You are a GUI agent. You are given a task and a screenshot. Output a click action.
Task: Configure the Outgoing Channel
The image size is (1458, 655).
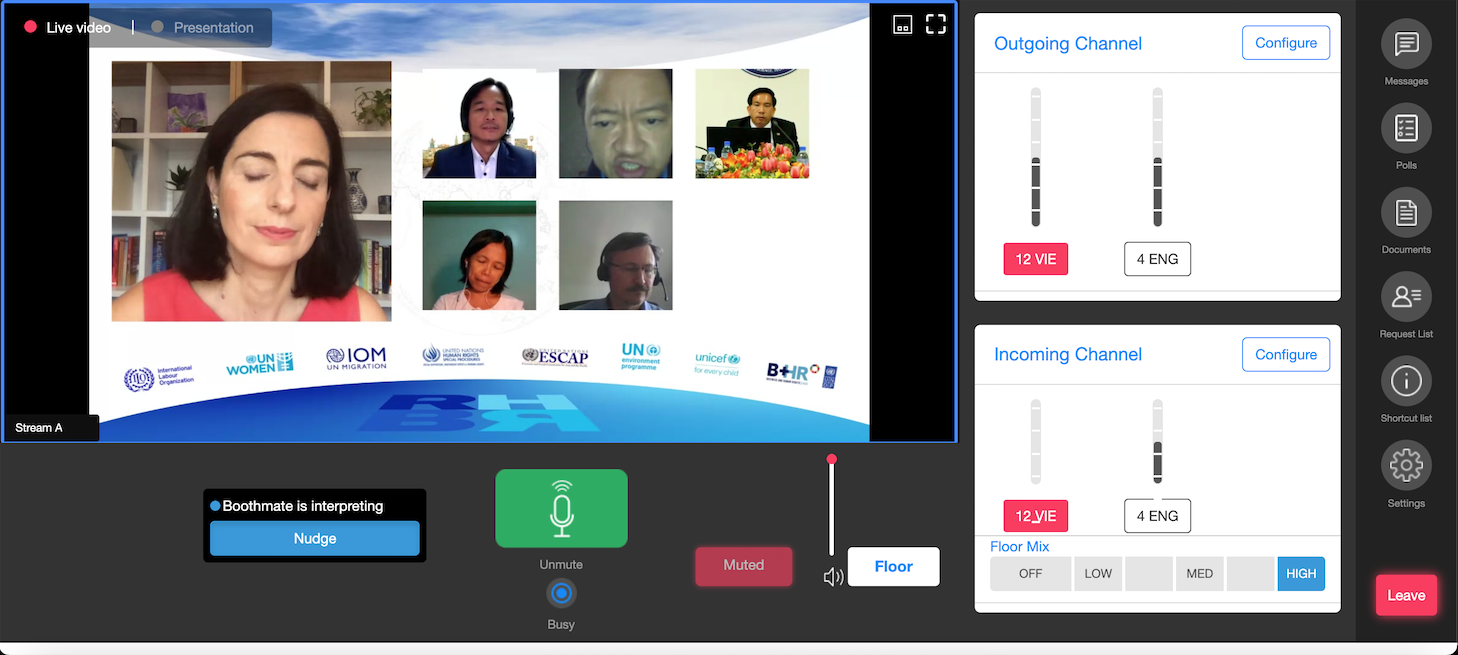[1286, 43]
